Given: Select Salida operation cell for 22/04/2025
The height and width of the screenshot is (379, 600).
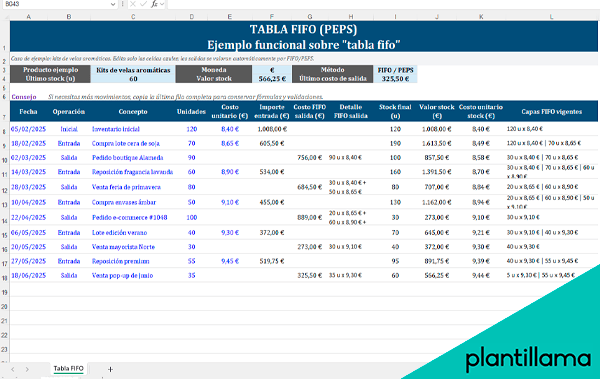Looking at the screenshot, I should (69, 217).
